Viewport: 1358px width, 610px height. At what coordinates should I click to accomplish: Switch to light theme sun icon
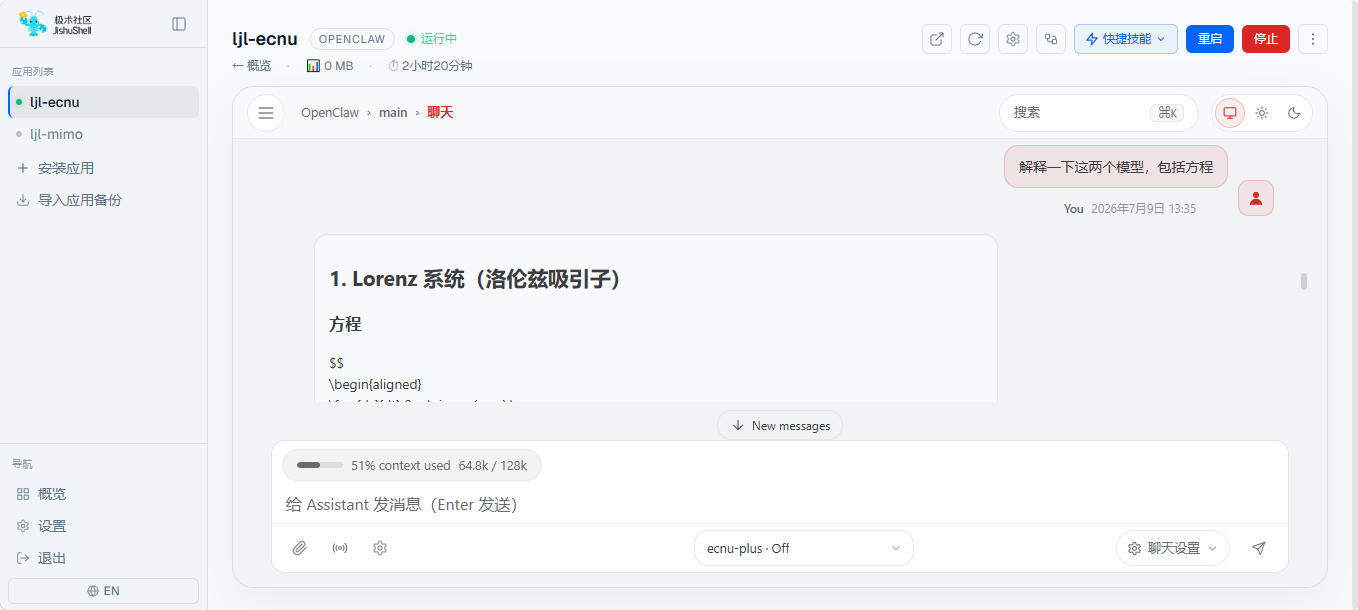(x=1262, y=113)
